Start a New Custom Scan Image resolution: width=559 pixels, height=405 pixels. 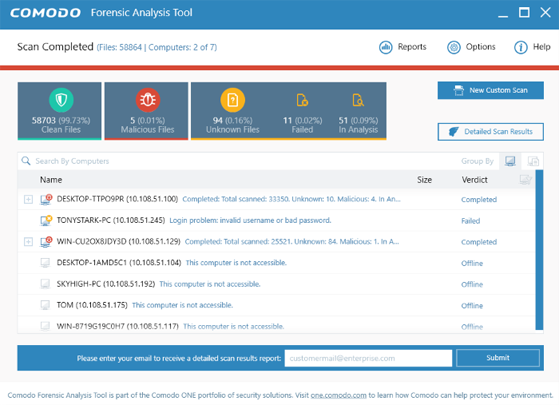491,90
